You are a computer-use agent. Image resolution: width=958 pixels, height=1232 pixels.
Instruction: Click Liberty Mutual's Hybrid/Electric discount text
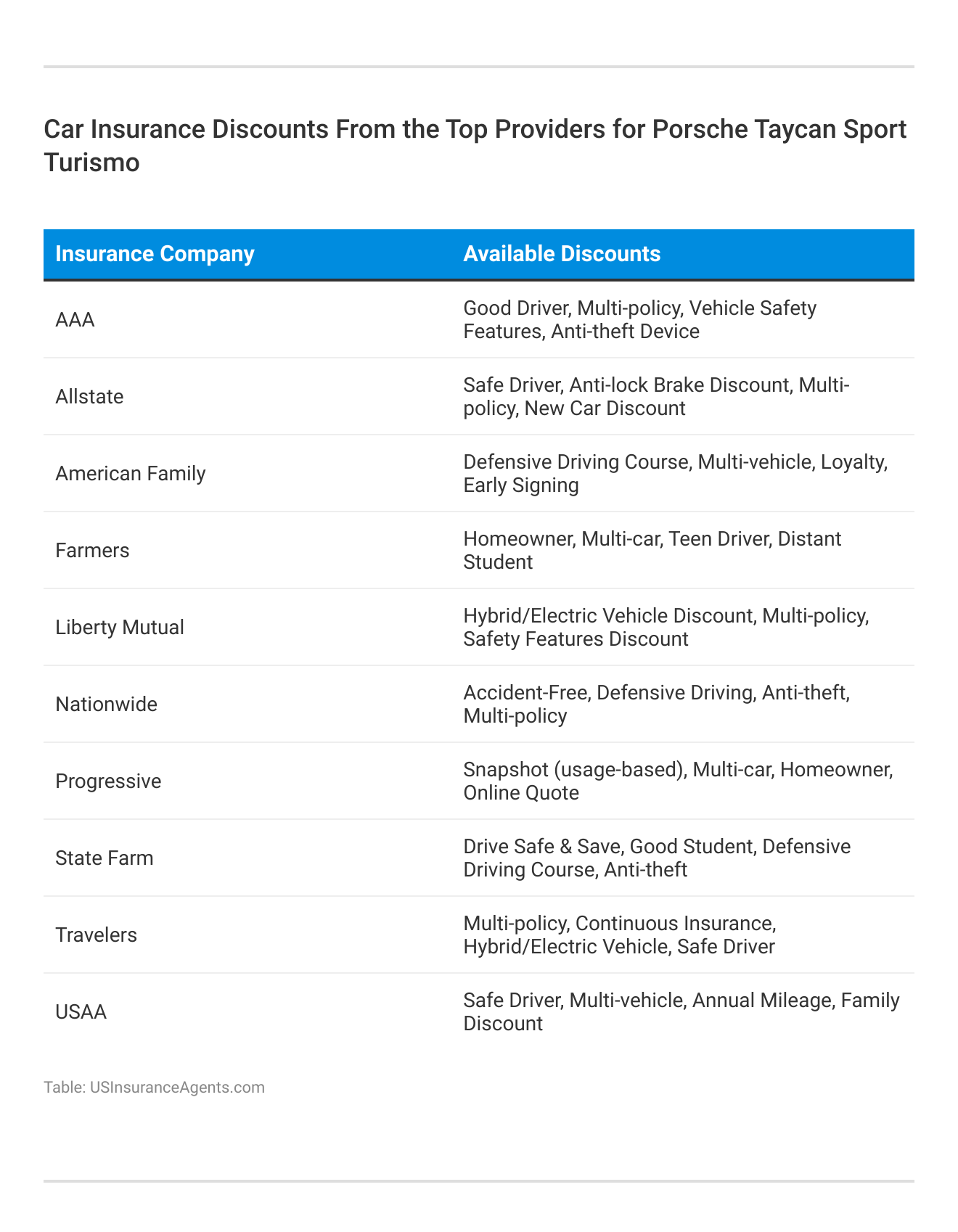(666, 628)
